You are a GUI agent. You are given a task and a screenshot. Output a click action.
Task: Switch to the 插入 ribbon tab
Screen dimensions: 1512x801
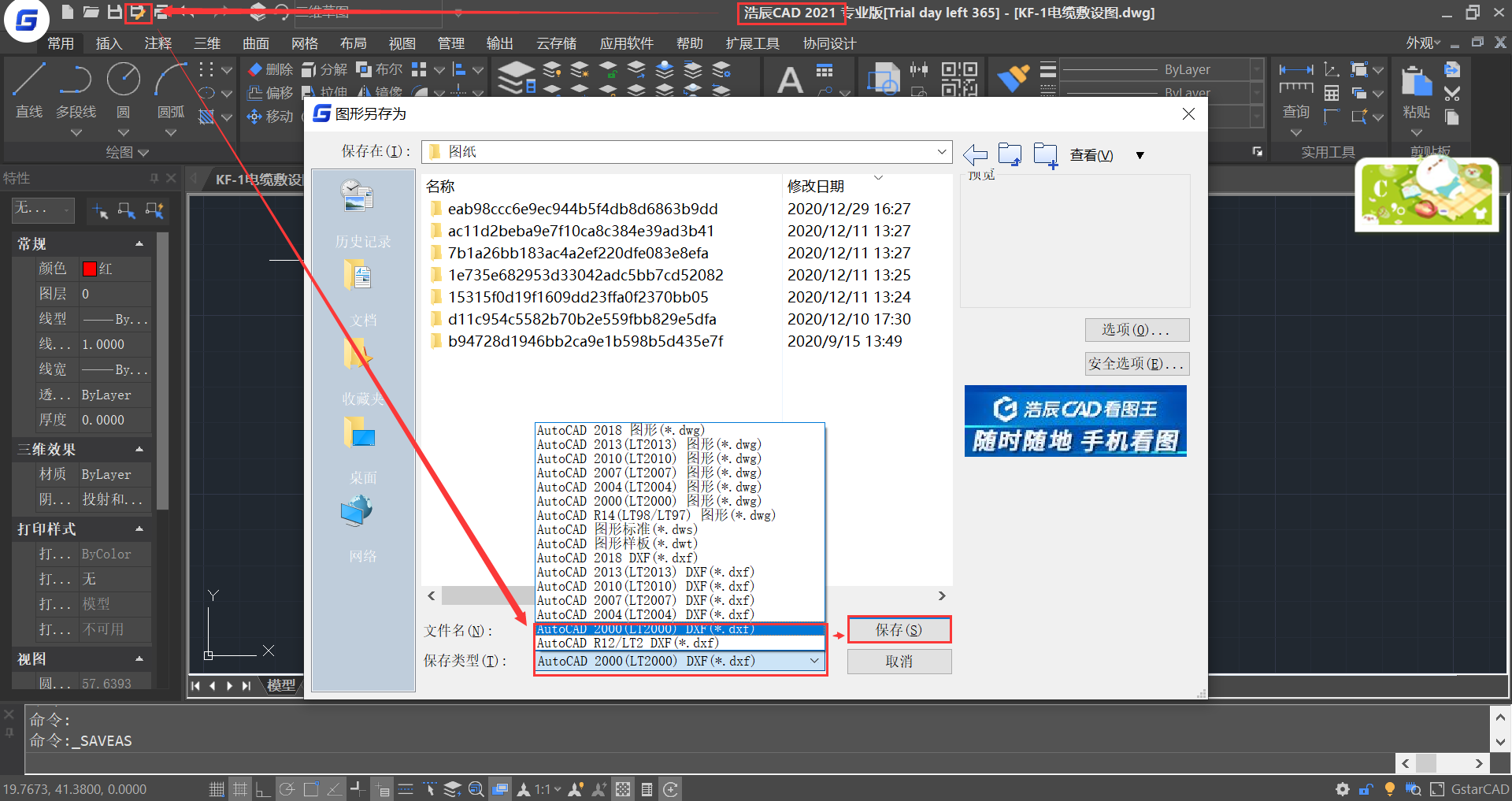(x=109, y=43)
